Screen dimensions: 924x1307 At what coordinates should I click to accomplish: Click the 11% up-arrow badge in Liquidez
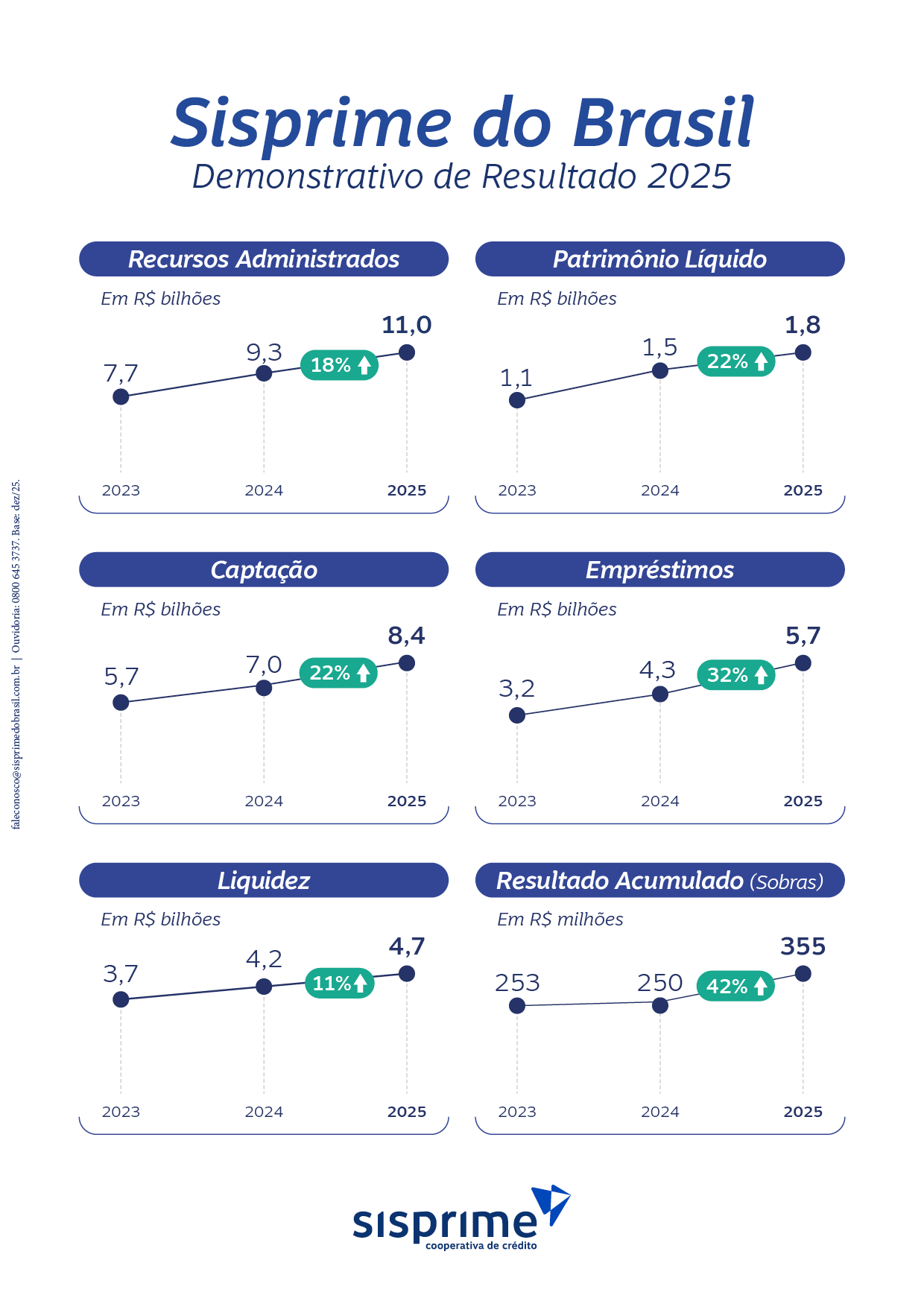point(339,984)
